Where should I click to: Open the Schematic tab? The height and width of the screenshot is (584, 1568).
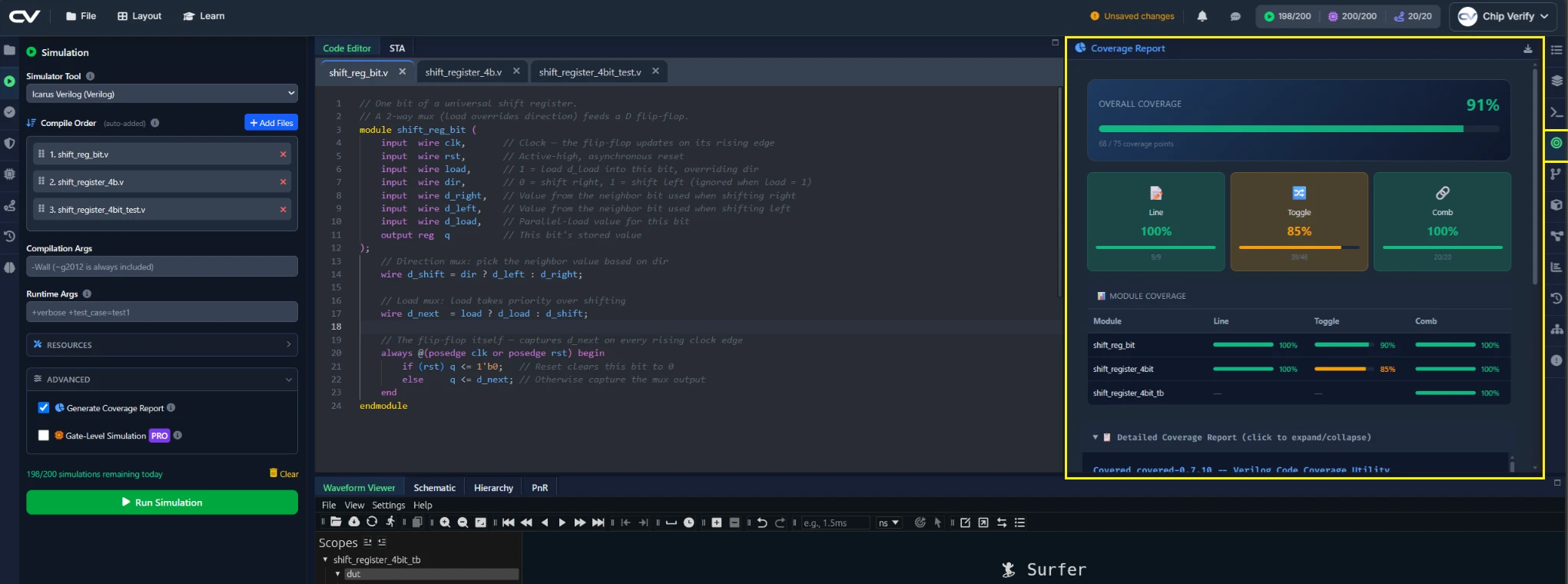(x=435, y=488)
